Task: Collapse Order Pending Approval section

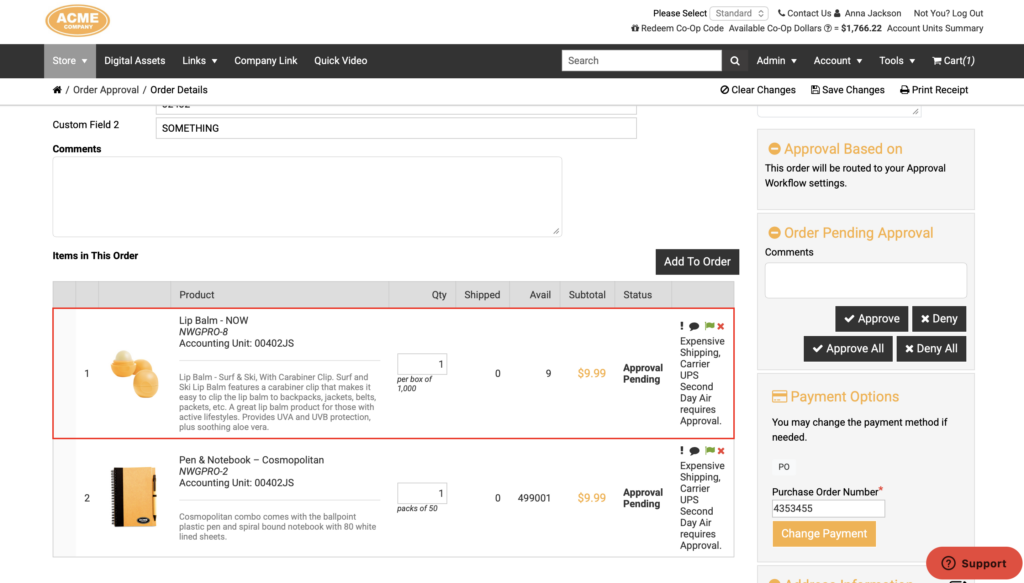Action: click(x=775, y=233)
